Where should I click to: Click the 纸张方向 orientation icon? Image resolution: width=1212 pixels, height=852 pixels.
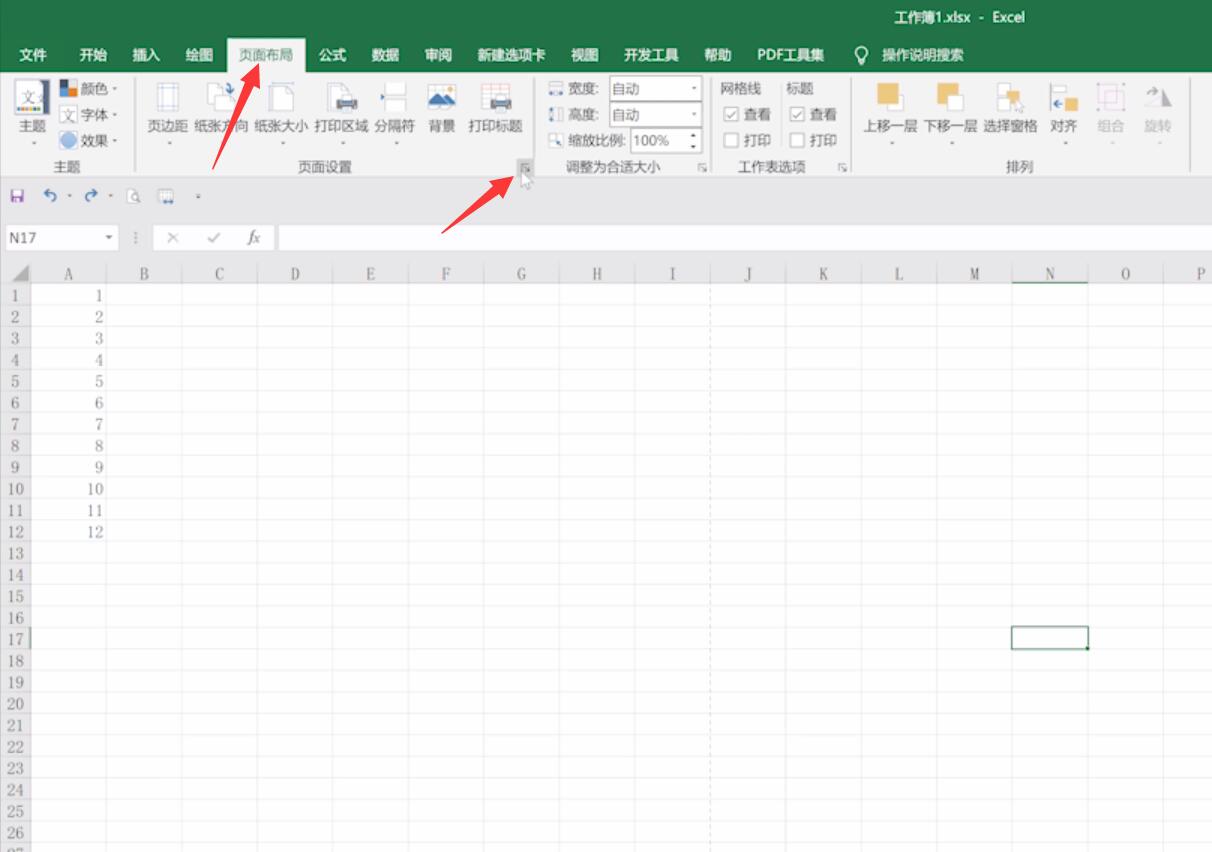pyautogui.click(x=221, y=98)
